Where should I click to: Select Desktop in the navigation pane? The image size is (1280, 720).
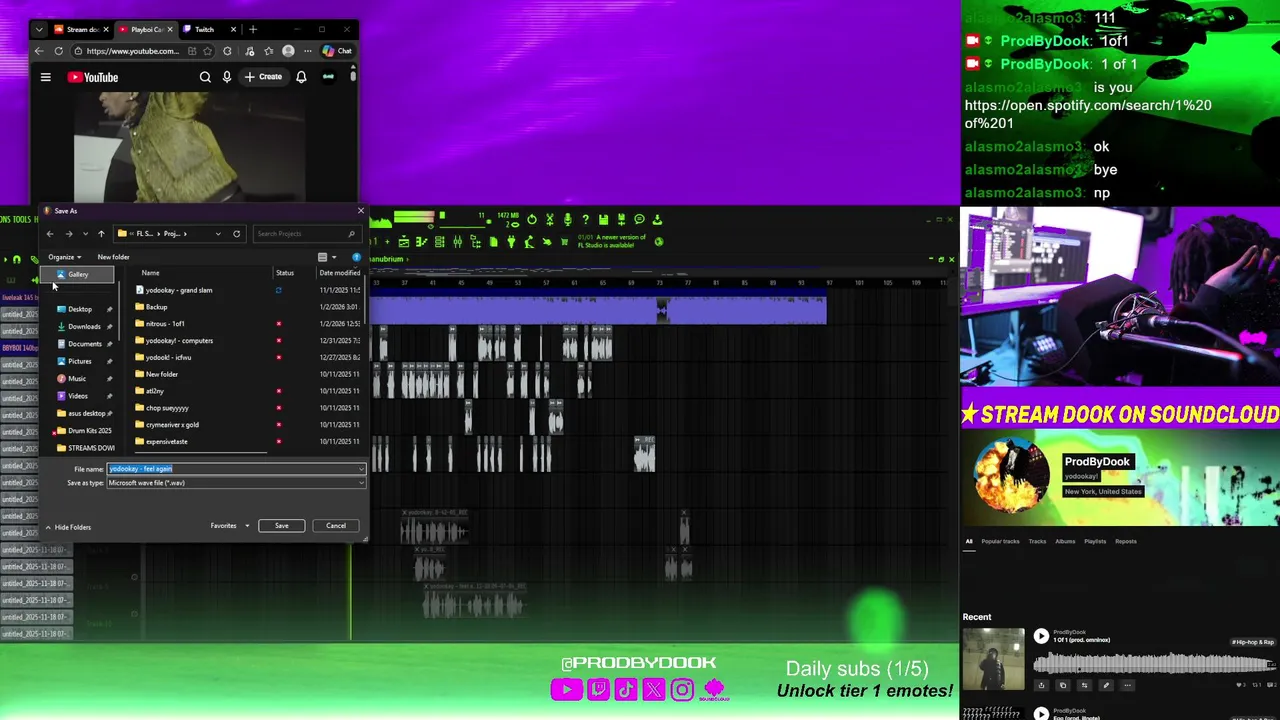[80, 309]
